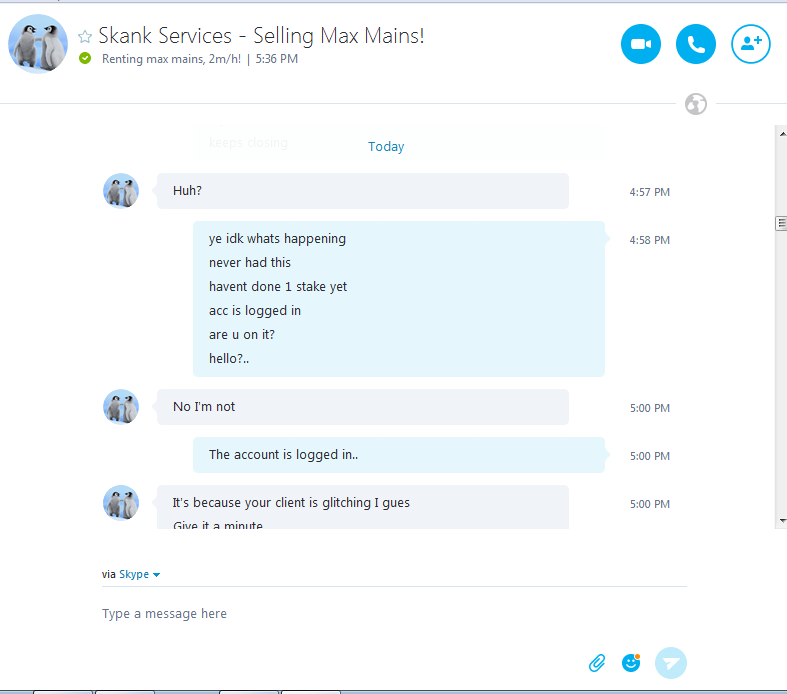Click the green online status icon
Image resolution: width=787 pixels, height=694 pixels.
coord(85,58)
